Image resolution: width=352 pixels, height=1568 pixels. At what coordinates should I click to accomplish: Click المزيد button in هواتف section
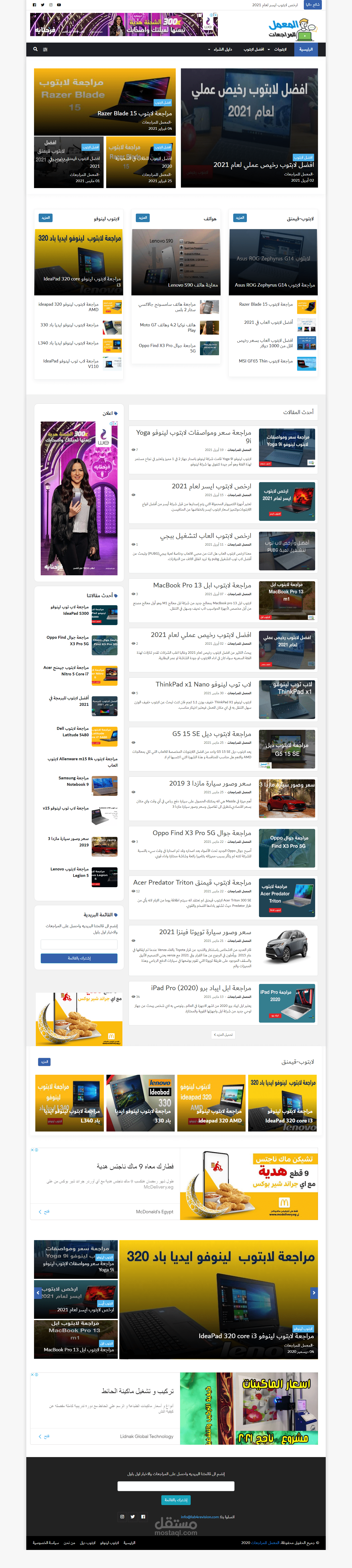[143, 218]
